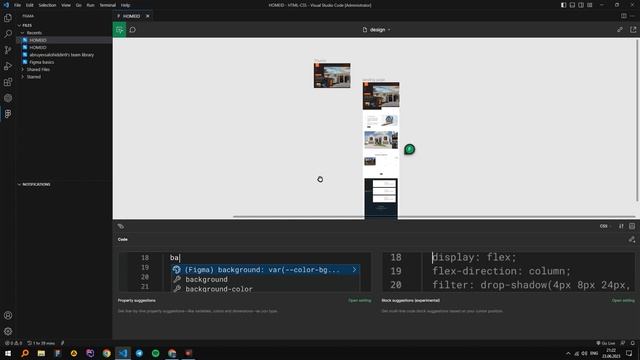Open the Selection menu
Image resolution: width=640 pixels, height=360 pixels.
pos(47,5)
